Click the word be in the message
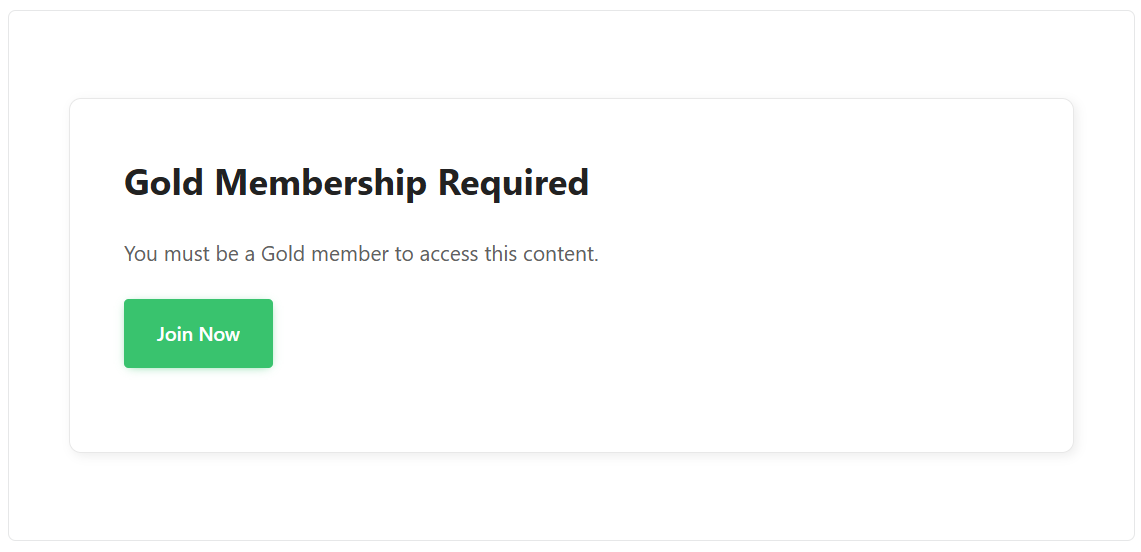Viewport: 1141px width, 552px height. [x=227, y=254]
